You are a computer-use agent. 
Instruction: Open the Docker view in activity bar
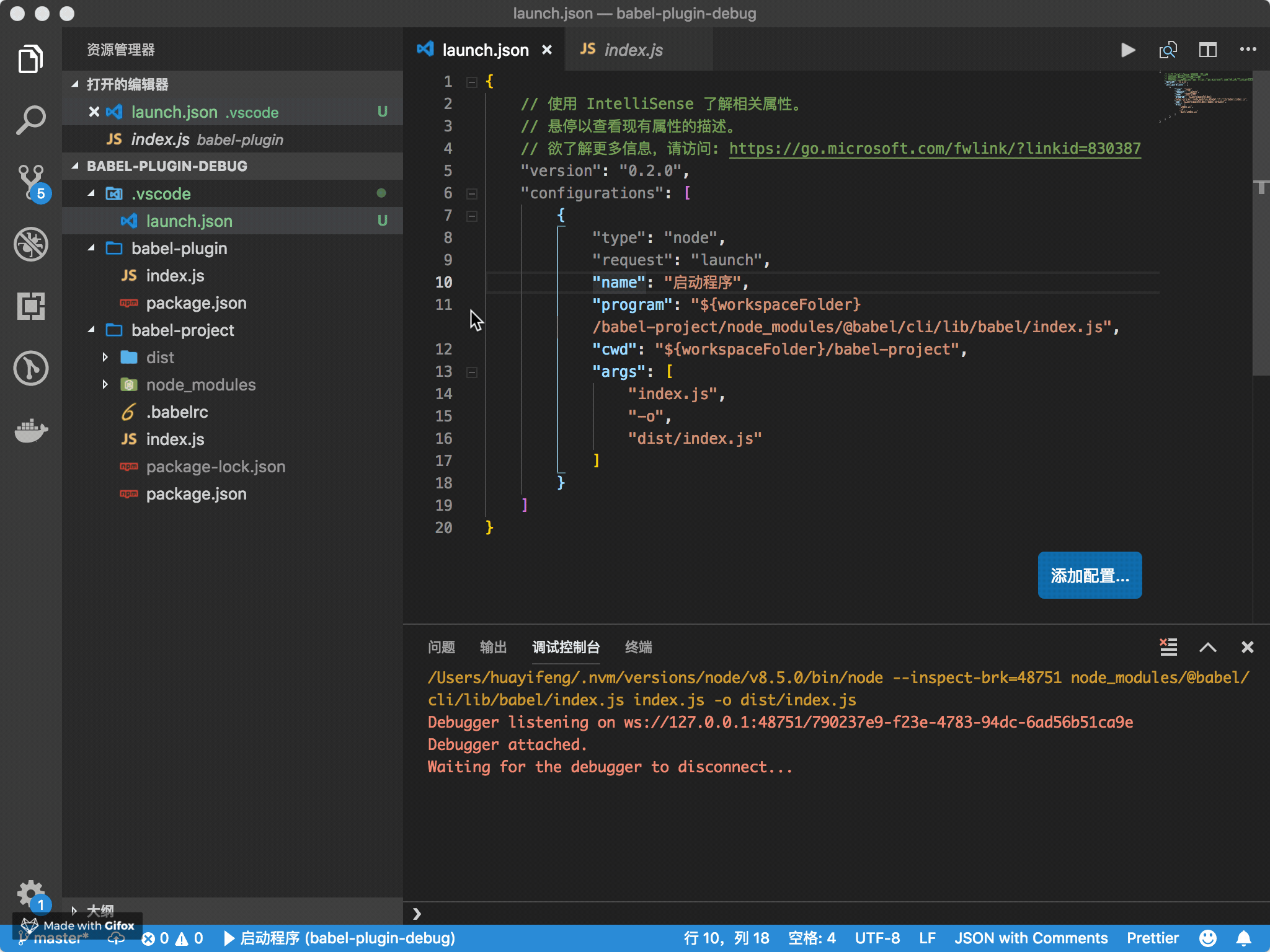click(30, 430)
